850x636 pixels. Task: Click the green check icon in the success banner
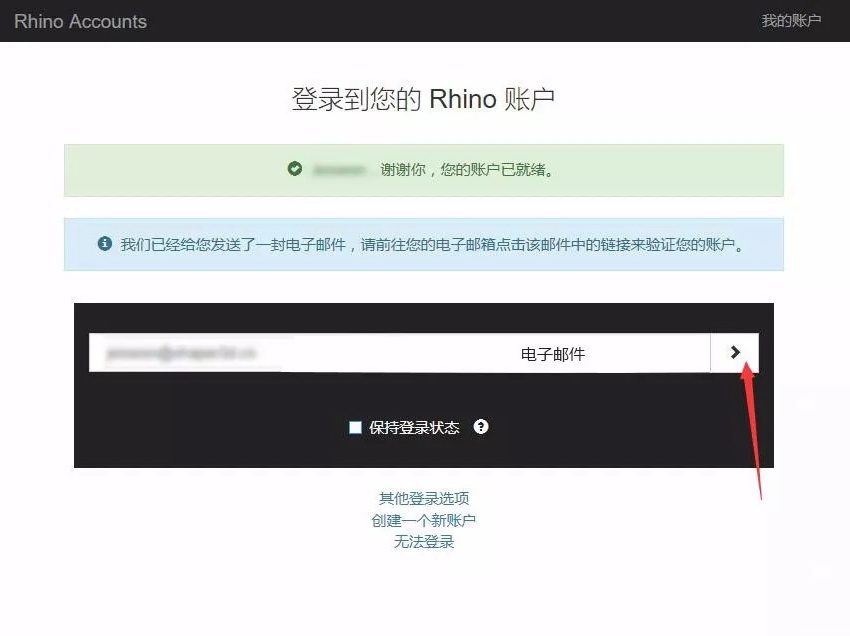pyautogui.click(x=294, y=169)
